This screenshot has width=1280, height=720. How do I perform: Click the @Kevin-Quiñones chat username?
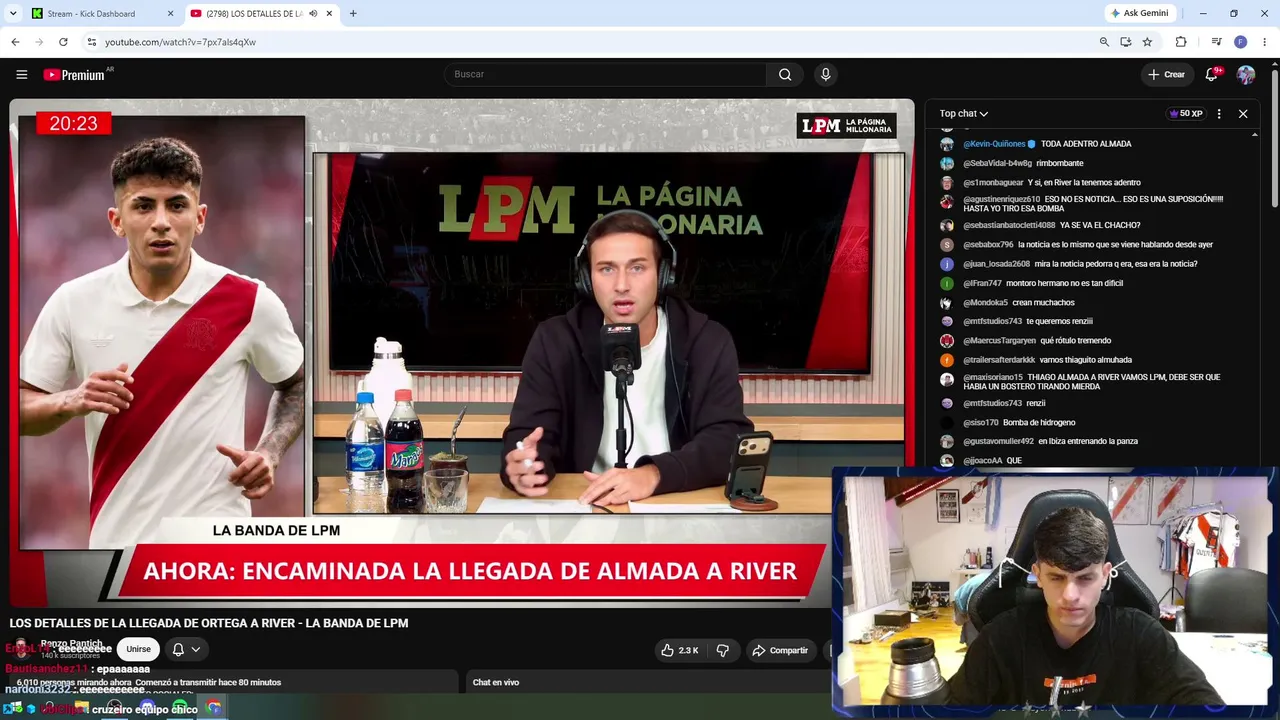pos(994,144)
